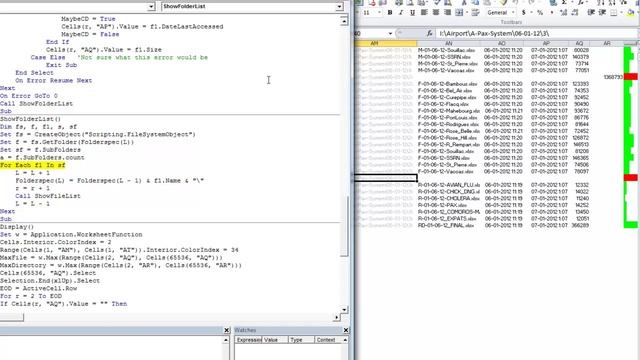Click the Increase Decimal icon
Screen dimensions: 640x360
click(564, 13)
